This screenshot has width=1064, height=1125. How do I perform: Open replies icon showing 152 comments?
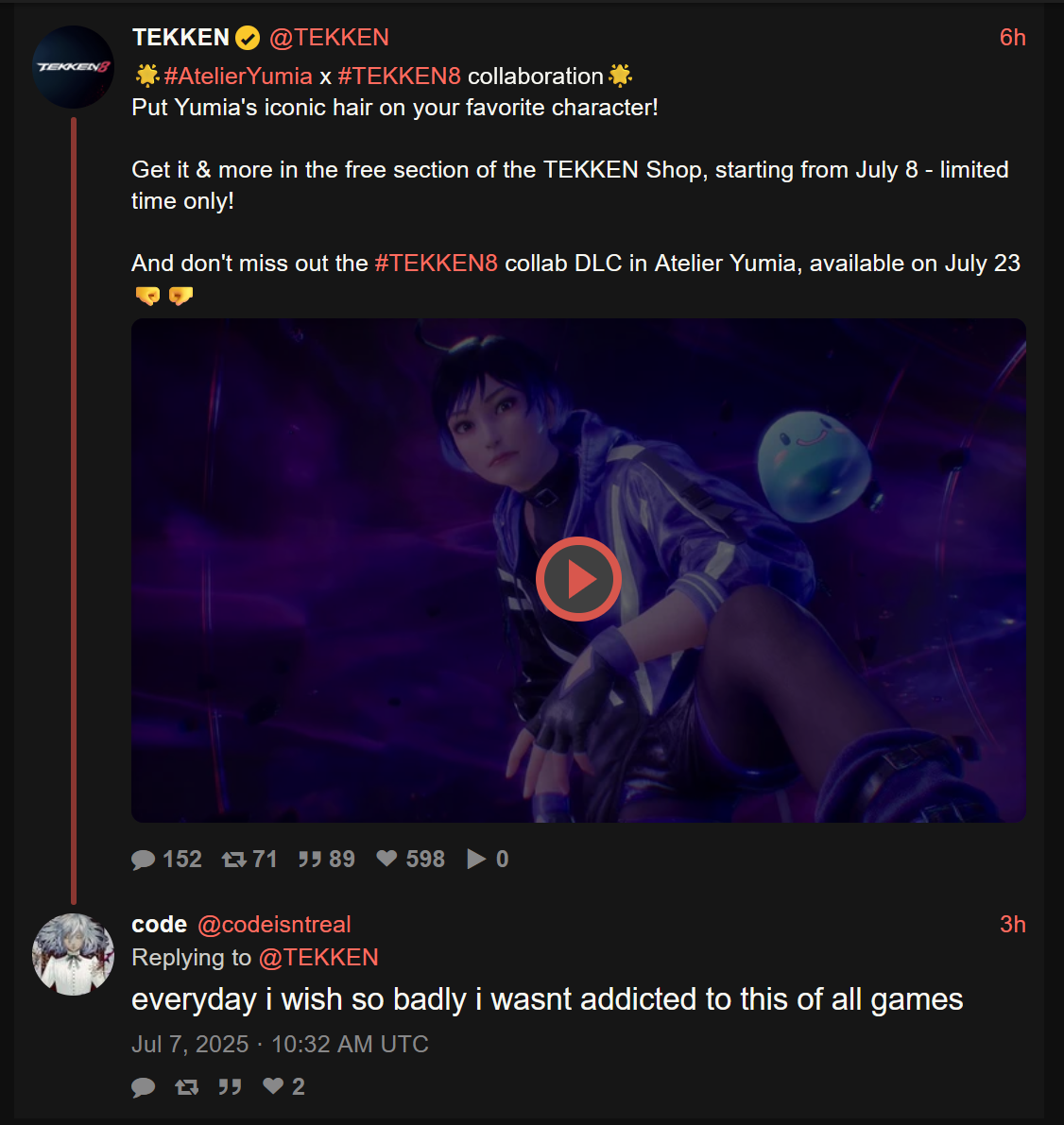click(x=143, y=859)
